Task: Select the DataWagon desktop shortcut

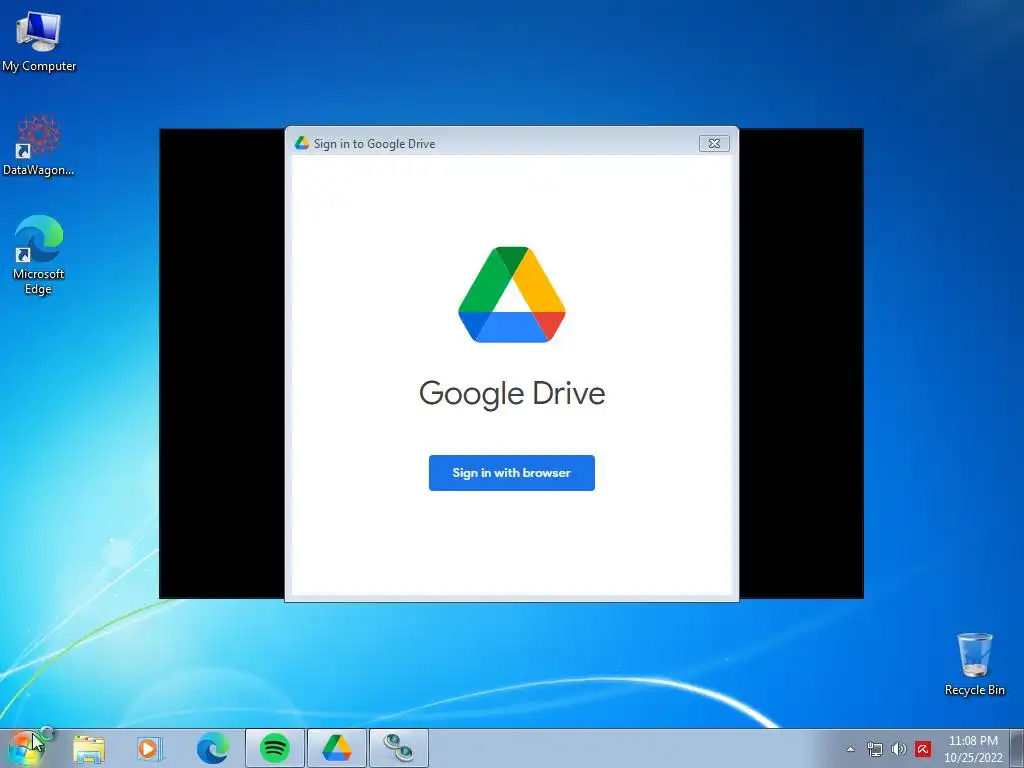Action: click(39, 145)
